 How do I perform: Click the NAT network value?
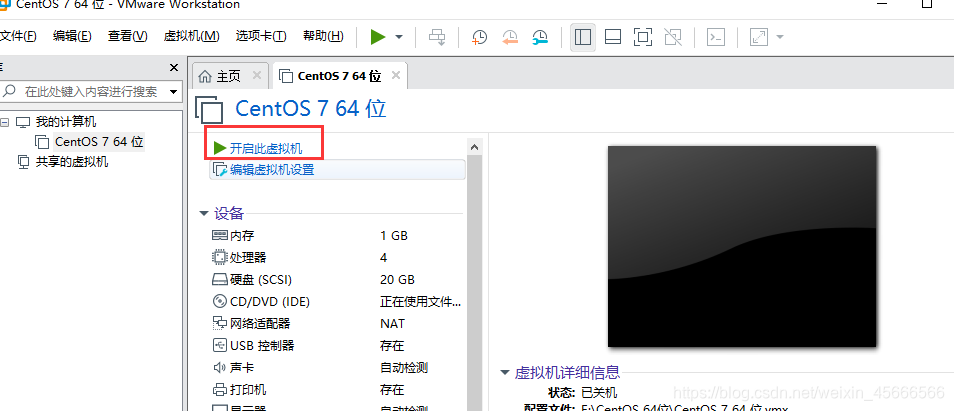click(392, 323)
